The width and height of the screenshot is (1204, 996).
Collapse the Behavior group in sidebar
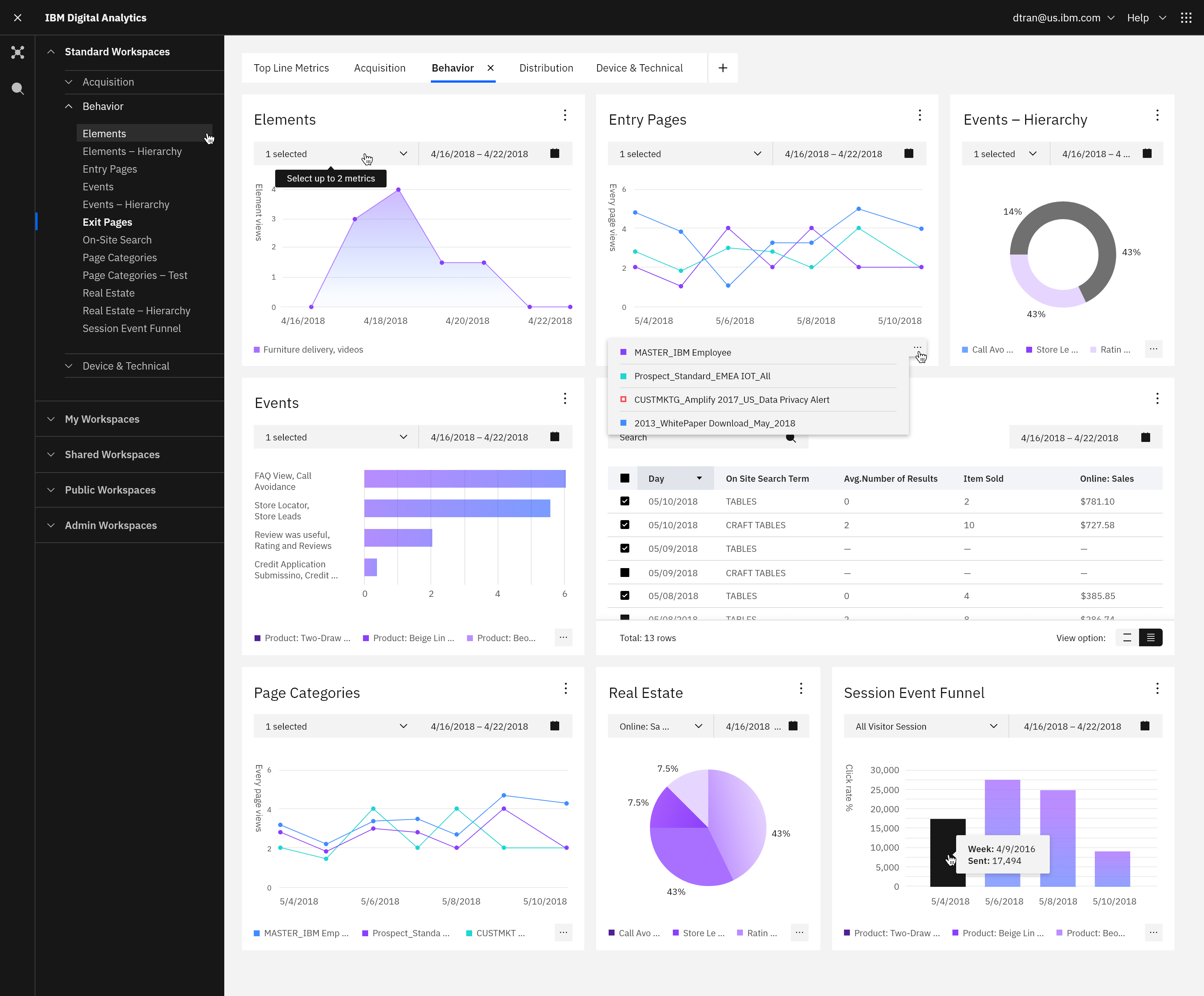(x=69, y=106)
